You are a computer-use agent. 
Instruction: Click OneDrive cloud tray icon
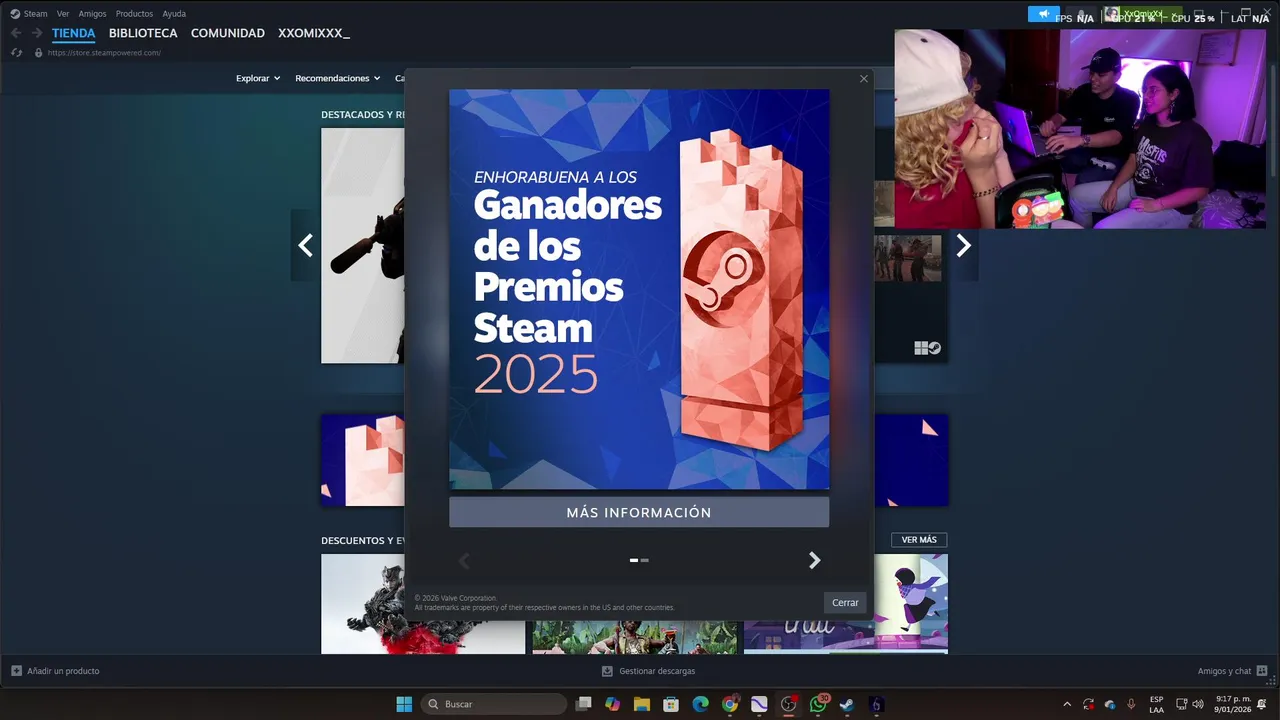click(x=1110, y=704)
